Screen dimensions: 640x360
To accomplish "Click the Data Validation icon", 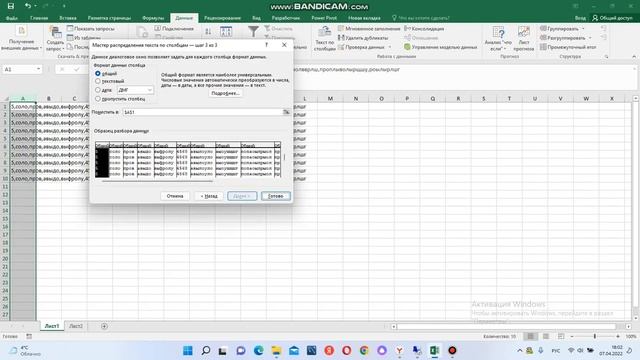I will [x=341, y=47].
